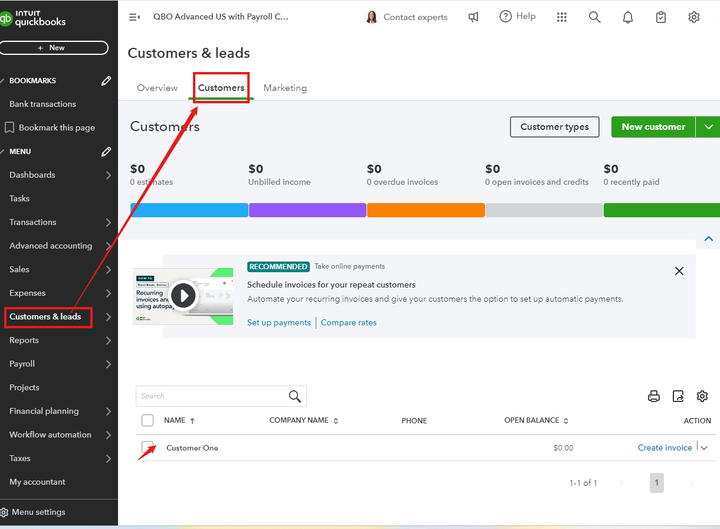
Task: Click the QuickBooks logo
Action: [x=33, y=18]
